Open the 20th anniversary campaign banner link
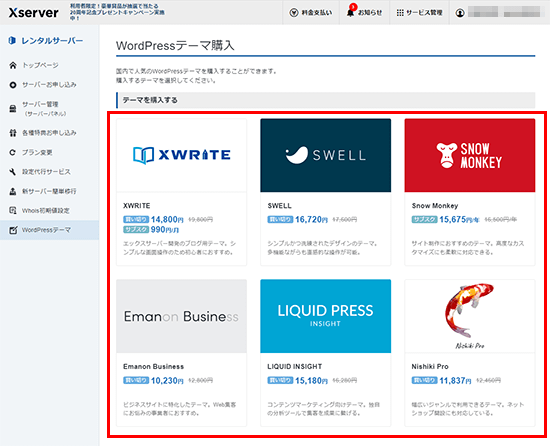 118,12
